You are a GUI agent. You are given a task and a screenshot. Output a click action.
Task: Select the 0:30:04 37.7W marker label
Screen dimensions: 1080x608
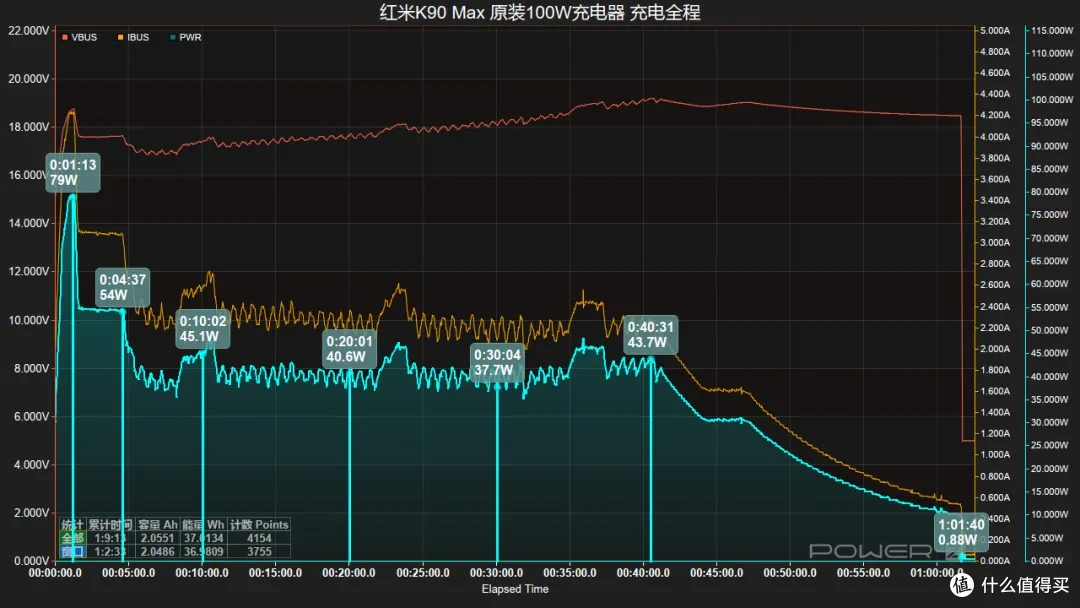tap(497, 362)
